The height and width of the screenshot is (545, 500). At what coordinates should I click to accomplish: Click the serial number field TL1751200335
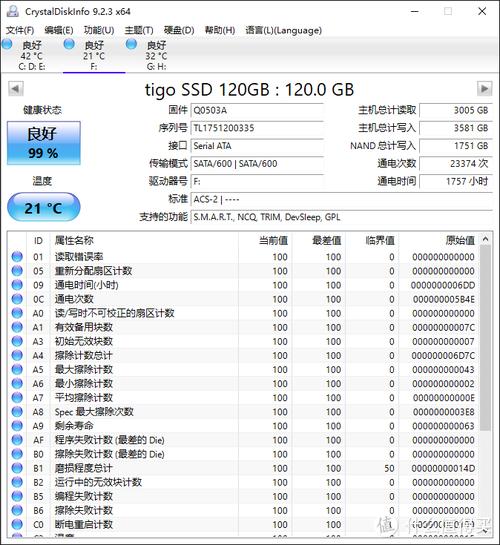point(257,128)
